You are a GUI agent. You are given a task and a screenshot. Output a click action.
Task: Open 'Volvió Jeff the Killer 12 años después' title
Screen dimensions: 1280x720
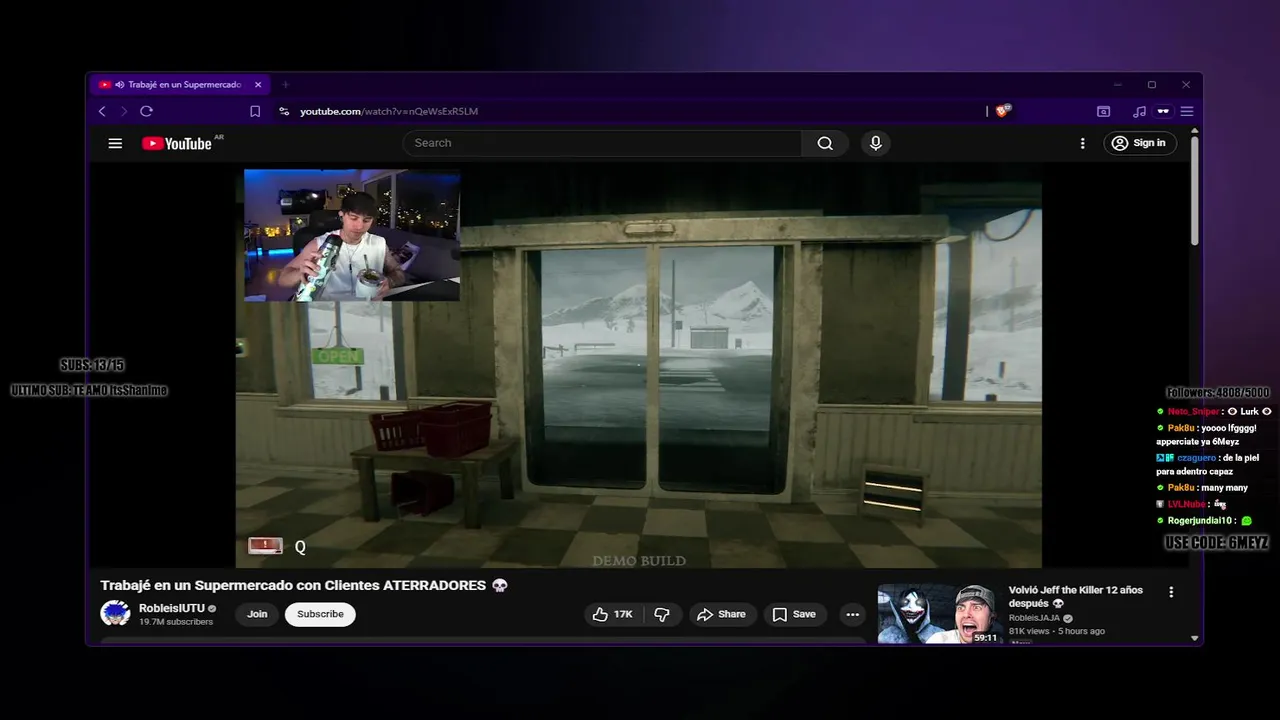click(x=1076, y=597)
